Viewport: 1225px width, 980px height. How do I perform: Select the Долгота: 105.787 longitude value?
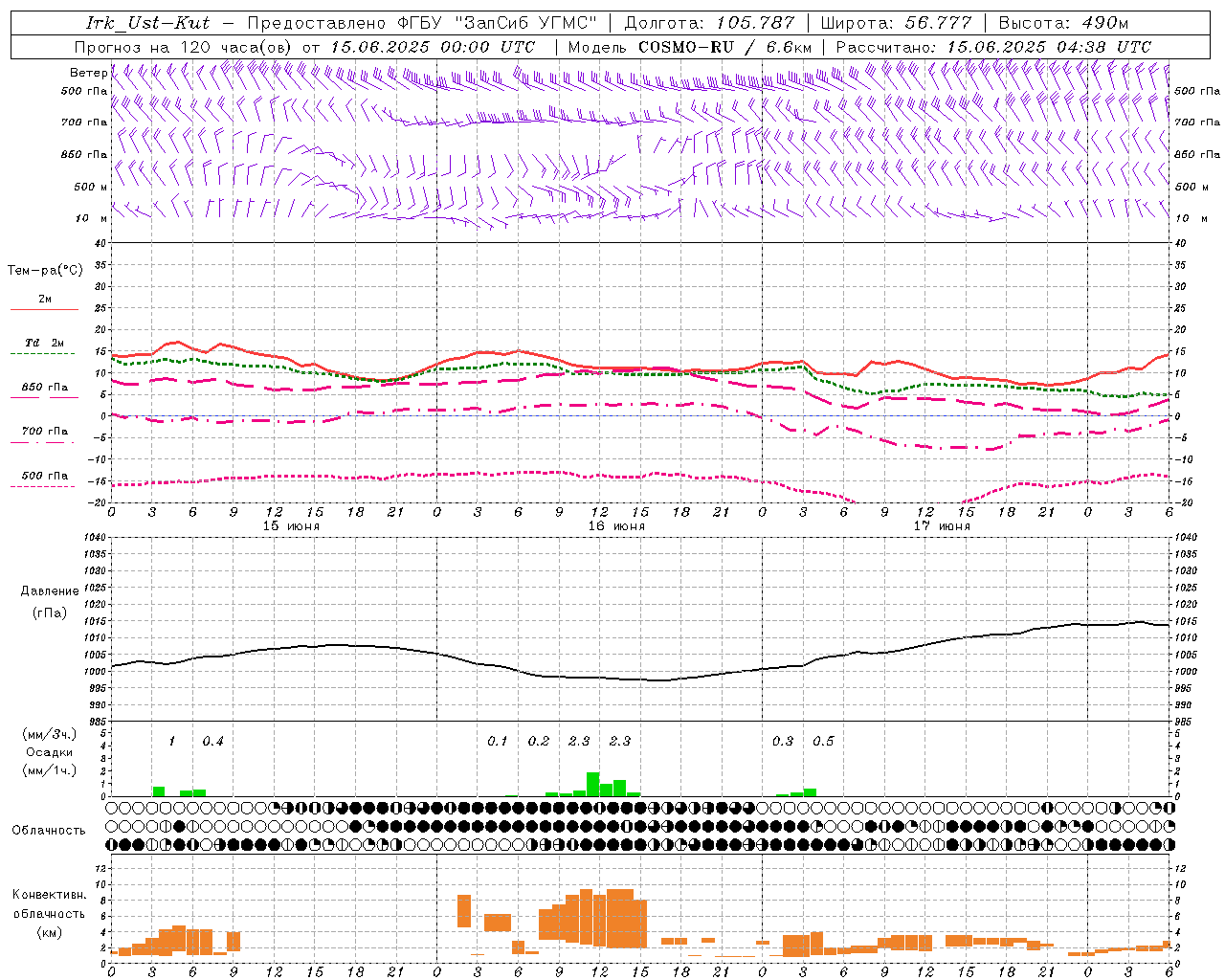709,23
